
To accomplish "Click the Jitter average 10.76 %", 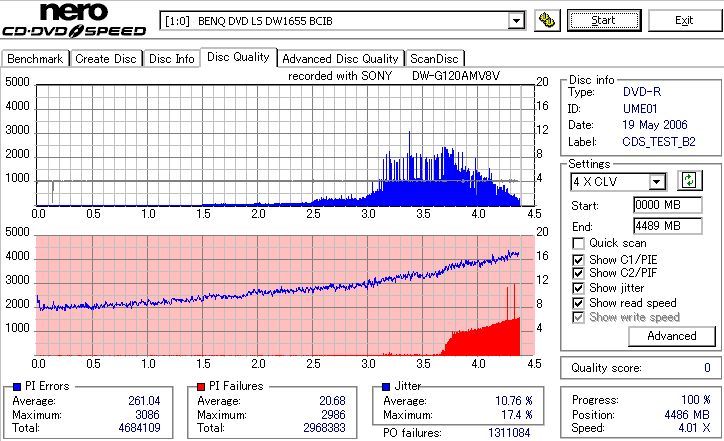I will [514, 401].
